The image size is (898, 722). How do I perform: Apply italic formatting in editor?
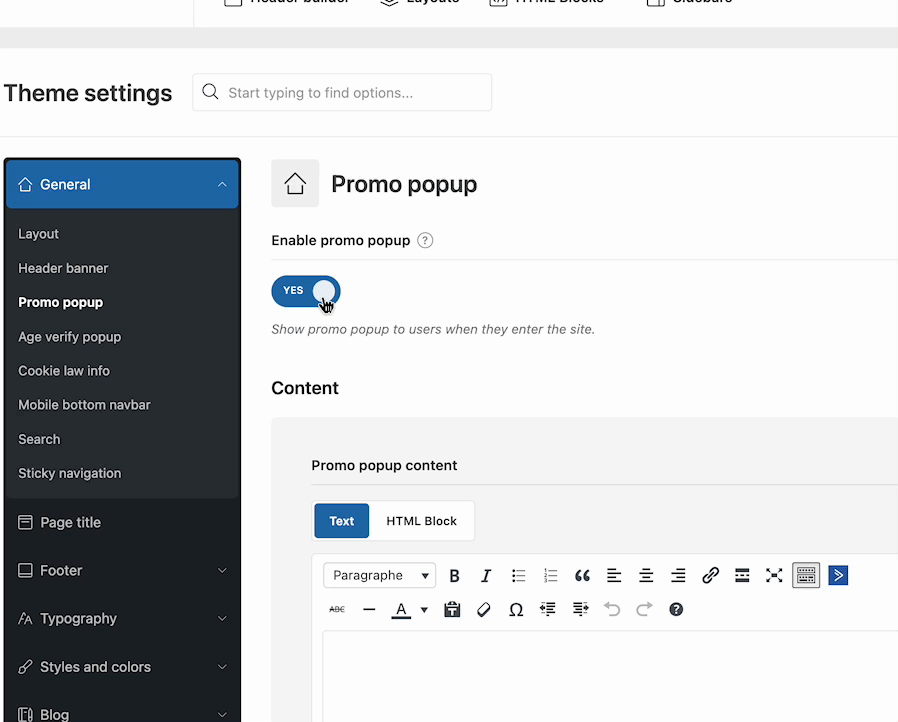pos(486,575)
